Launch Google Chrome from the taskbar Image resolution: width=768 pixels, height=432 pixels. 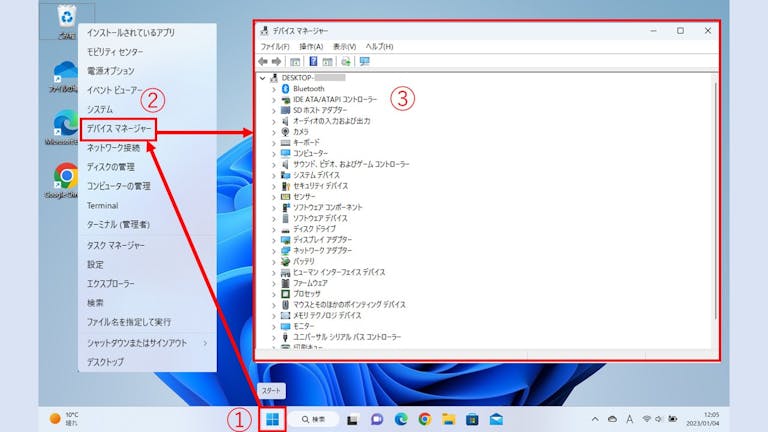tap(425, 419)
